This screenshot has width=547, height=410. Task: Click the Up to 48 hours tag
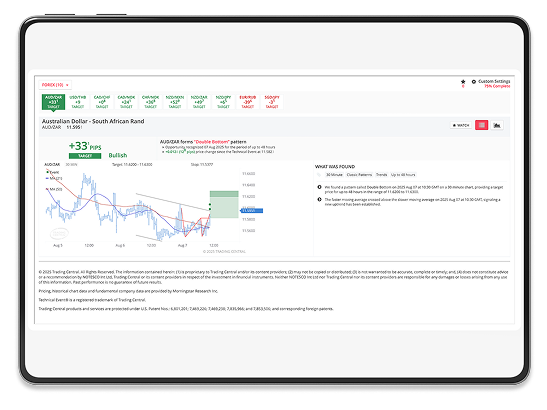[x=403, y=175]
